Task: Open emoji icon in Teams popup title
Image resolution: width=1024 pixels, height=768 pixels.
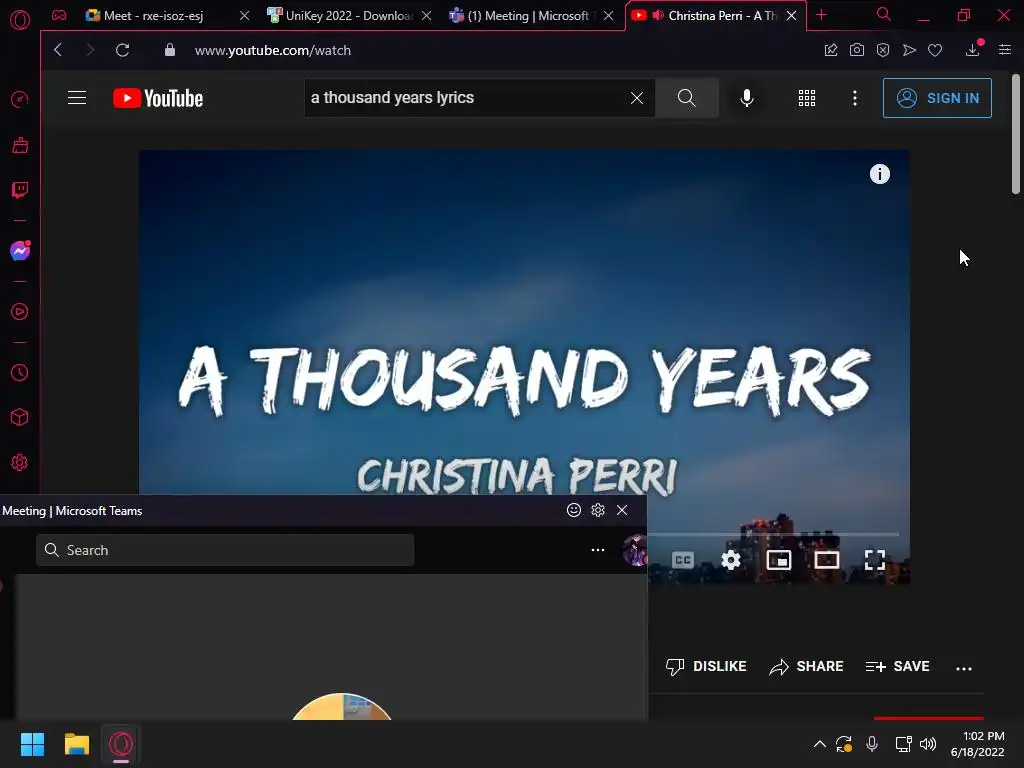Action: coord(574,510)
